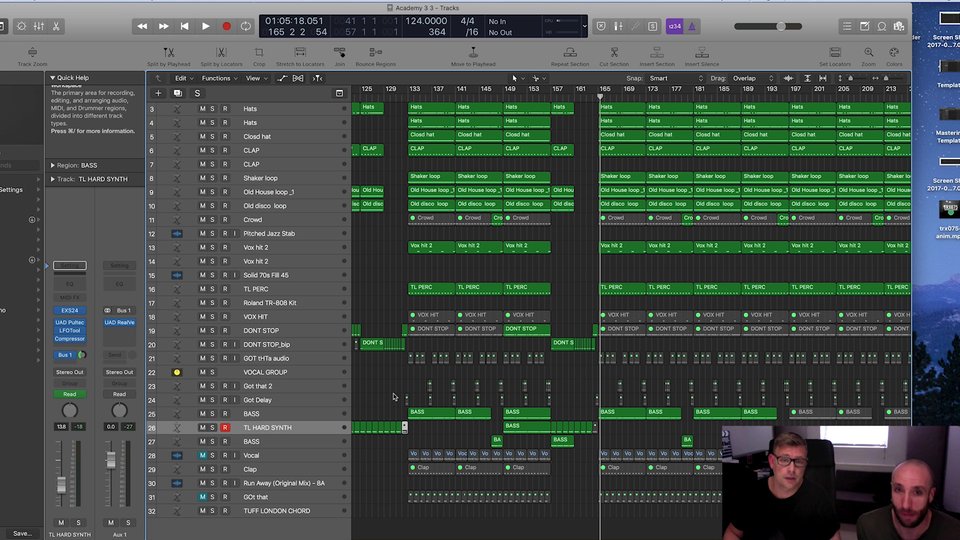
Task: Click Stretch to Locators icon
Action: pyautogui.click(x=300, y=53)
